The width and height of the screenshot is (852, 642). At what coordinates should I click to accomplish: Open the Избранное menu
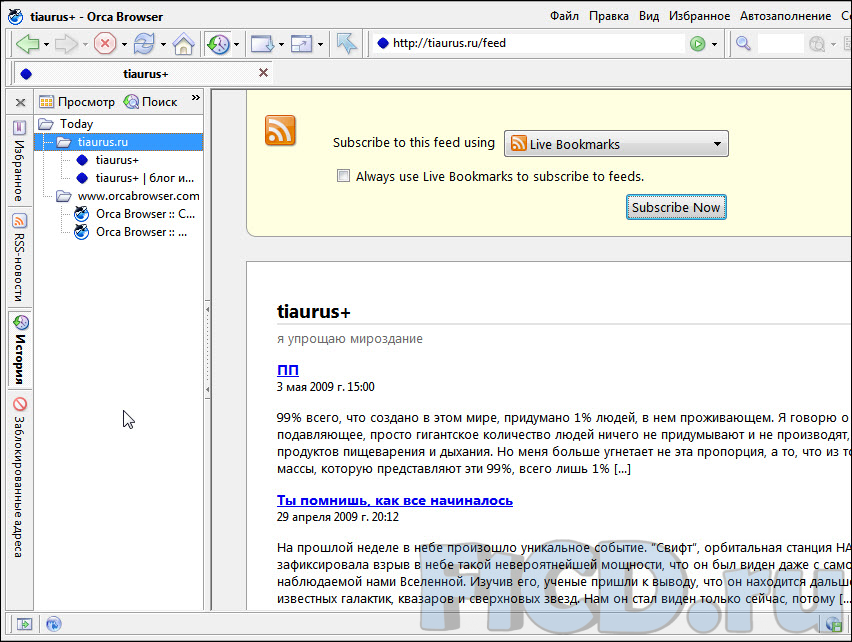[699, 16]
